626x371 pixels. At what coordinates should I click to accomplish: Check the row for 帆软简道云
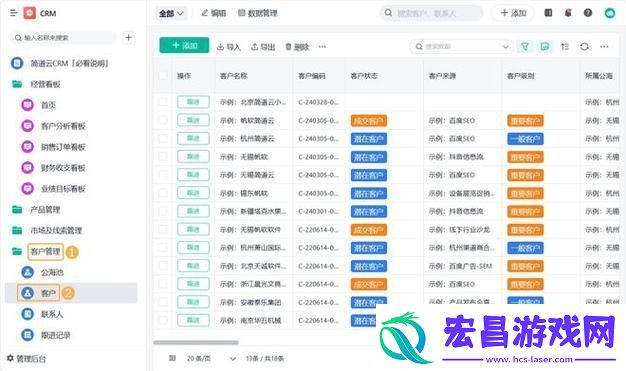click(163, 120)
